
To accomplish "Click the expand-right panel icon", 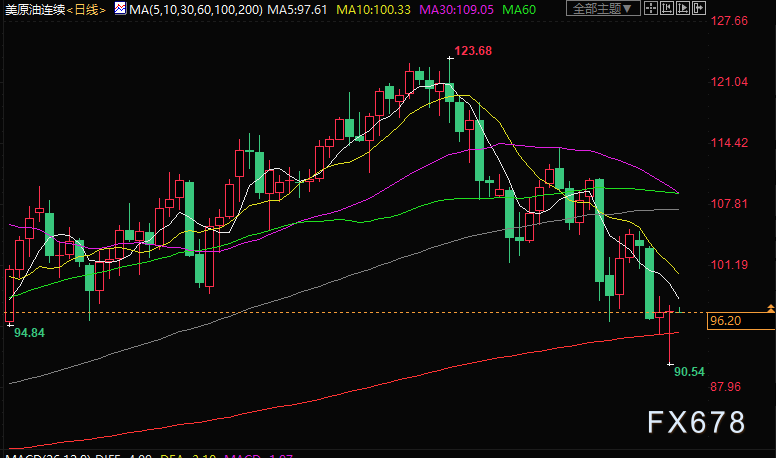I will point(698,8).
